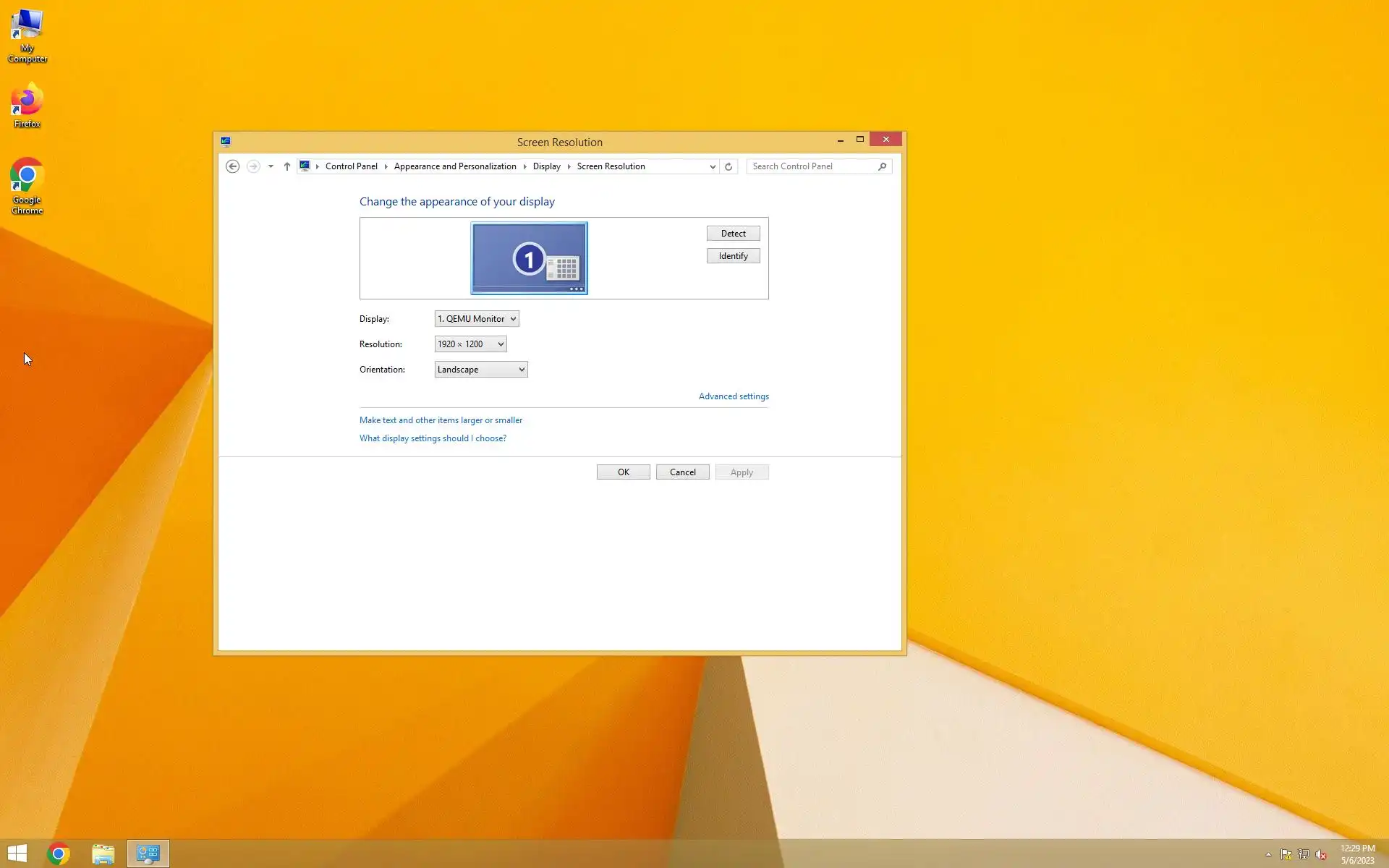Open the Resolution dropdown
Screen dimensions: 1389x868
coord(470,344)
